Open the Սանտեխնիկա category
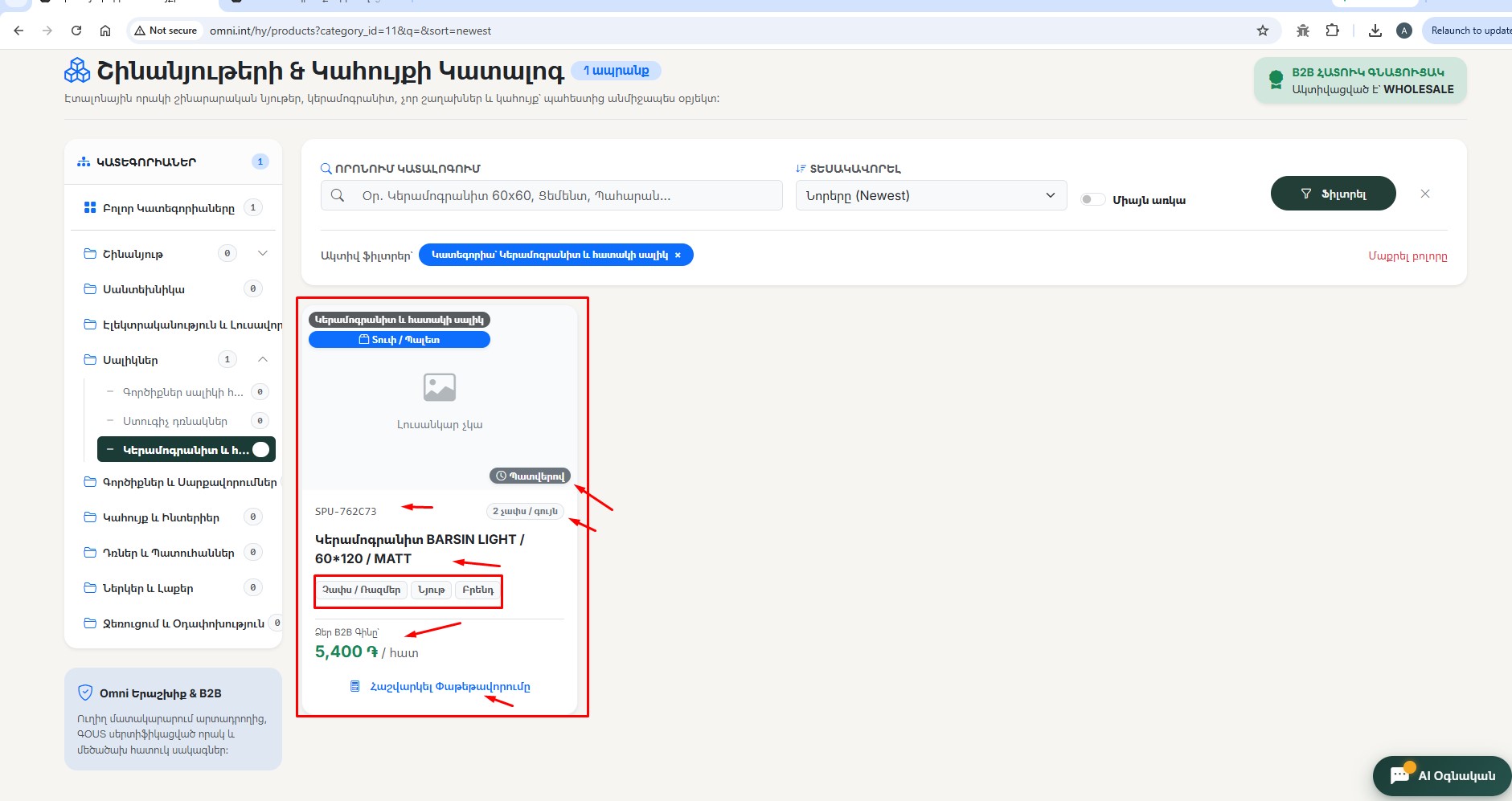1512x801 pixels. [x=173, y=289]
